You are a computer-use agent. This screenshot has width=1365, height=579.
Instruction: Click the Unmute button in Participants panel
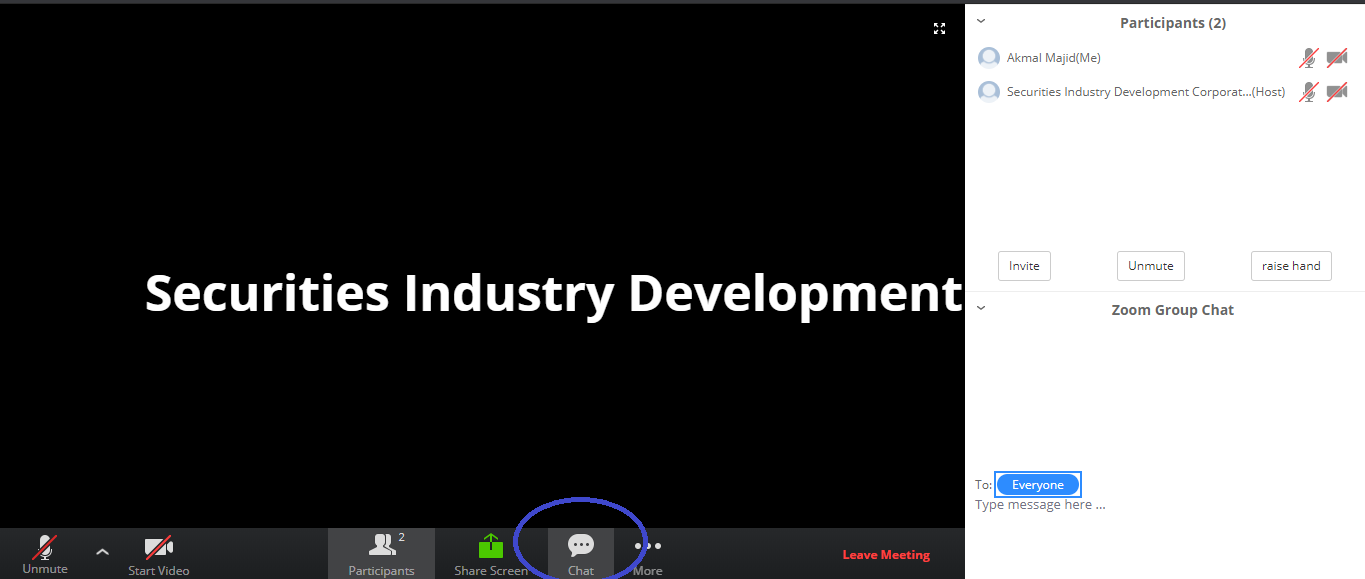pos(1151,266)
